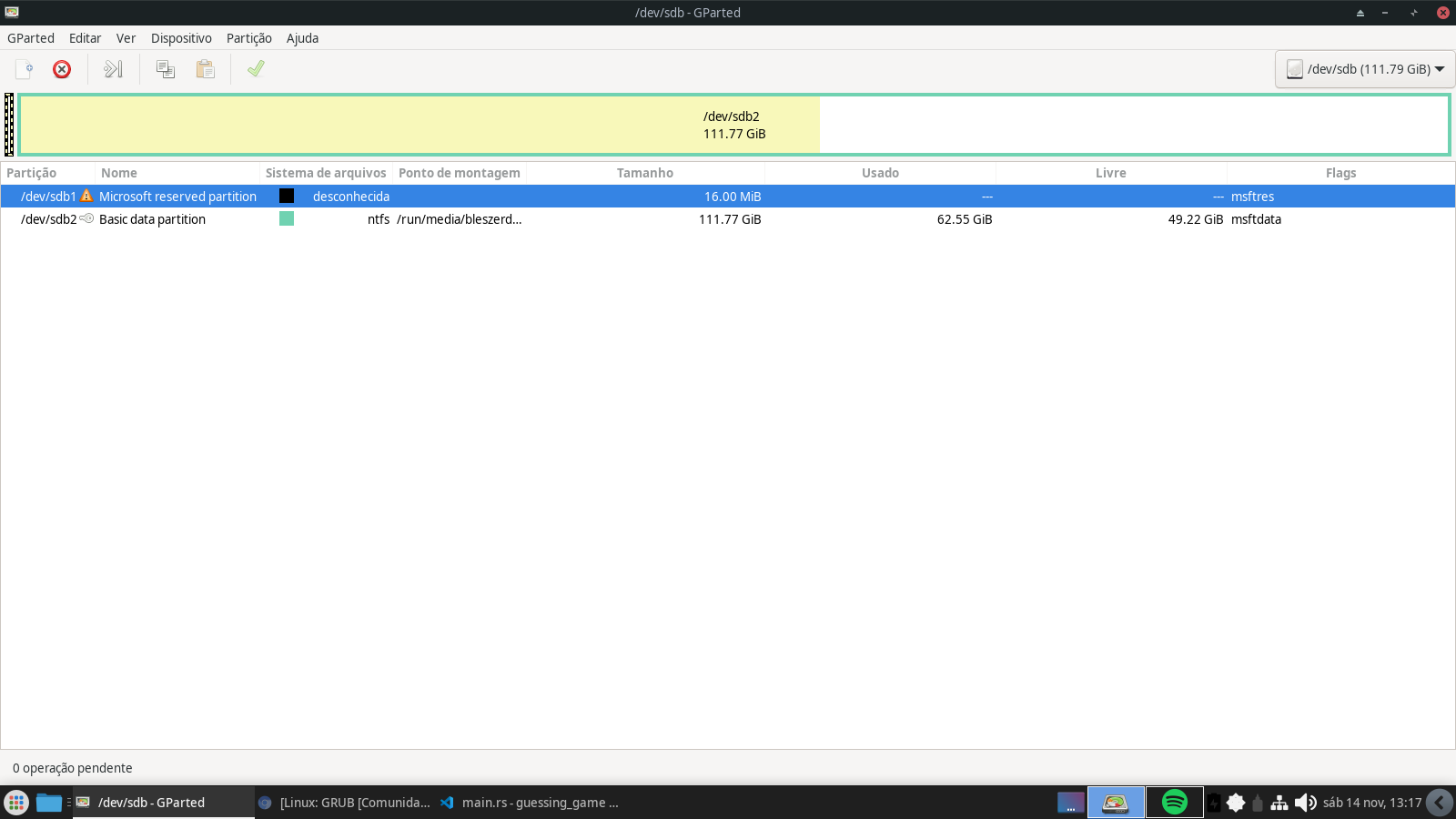Click the Usado column header
Image resolution: width=1456 pixels, height=819 pixels.
click(x=880, y=173)
